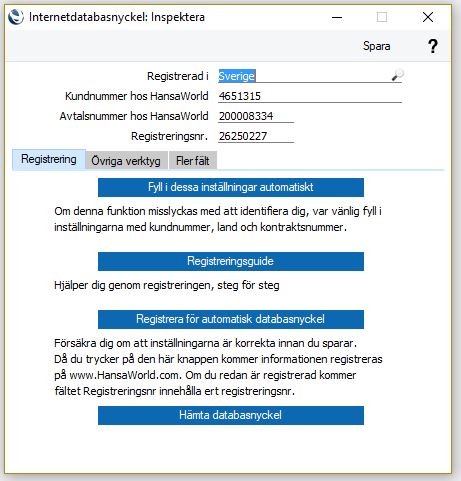The width and height of the screenshot is (461, 481).
Task: Click Avtalsnummer field containing 200008334
Action: coord(256,116)
